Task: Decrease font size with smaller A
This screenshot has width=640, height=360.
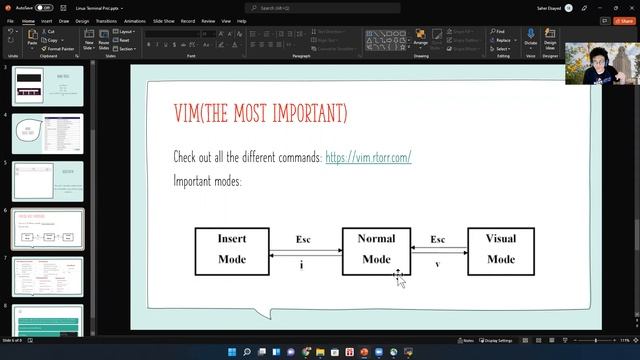Action: tap(230, 34)
